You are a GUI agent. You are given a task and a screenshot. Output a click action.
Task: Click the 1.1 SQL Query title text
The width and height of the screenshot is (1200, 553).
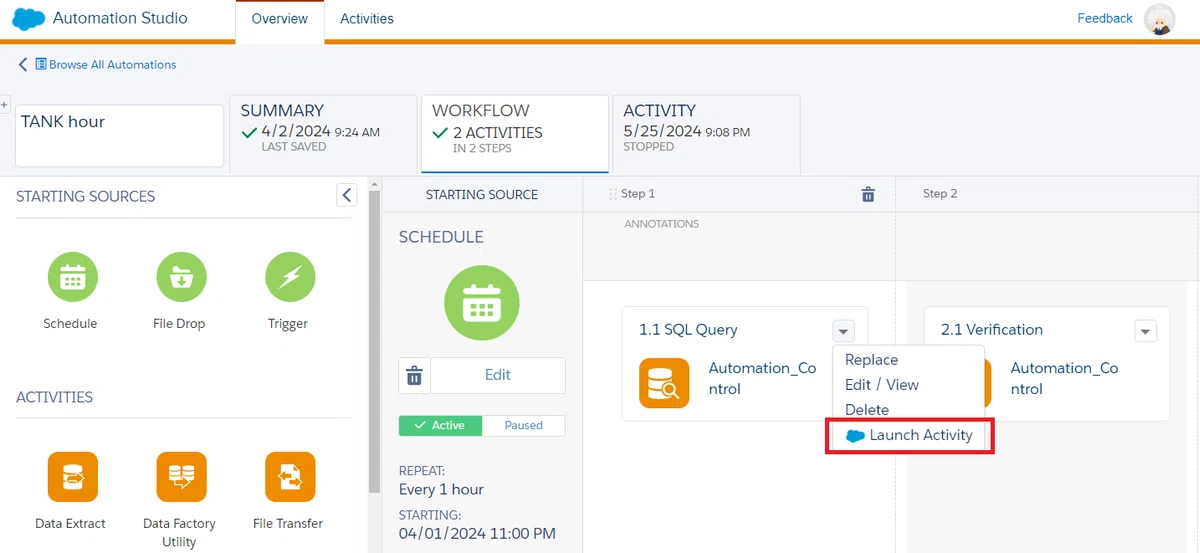[x=688, y=330]
